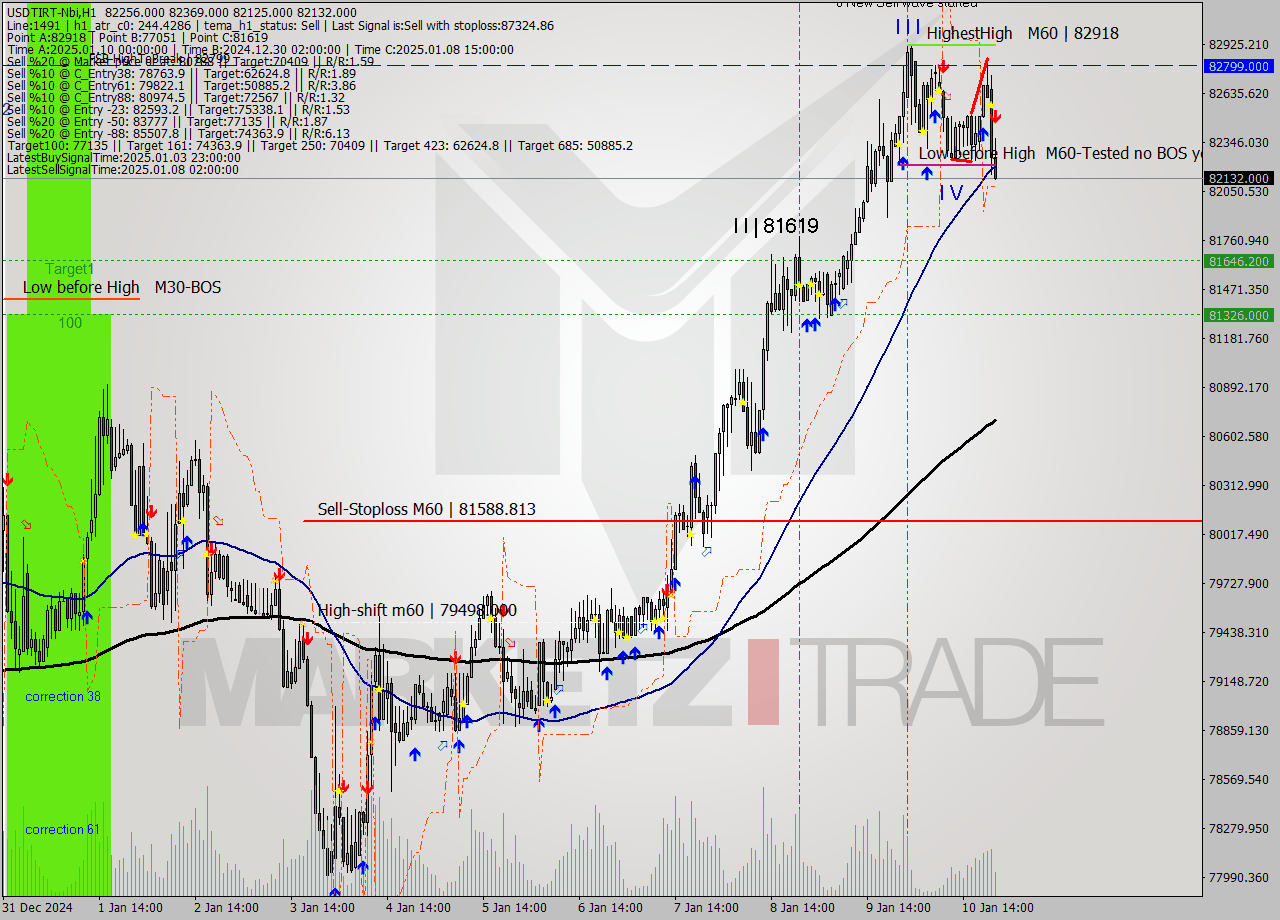
Task: Select the blue wave 'I V' label
Action: (951, 192)
